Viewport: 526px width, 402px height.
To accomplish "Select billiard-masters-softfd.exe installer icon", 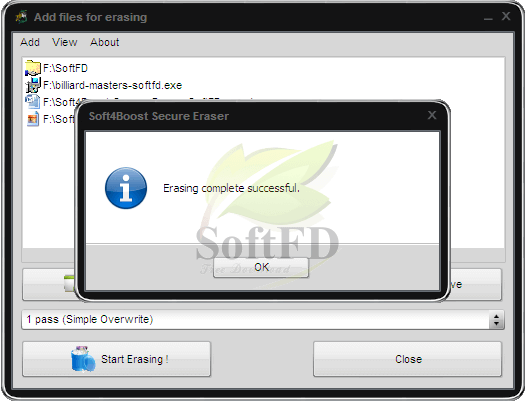I will pos(33,85).
